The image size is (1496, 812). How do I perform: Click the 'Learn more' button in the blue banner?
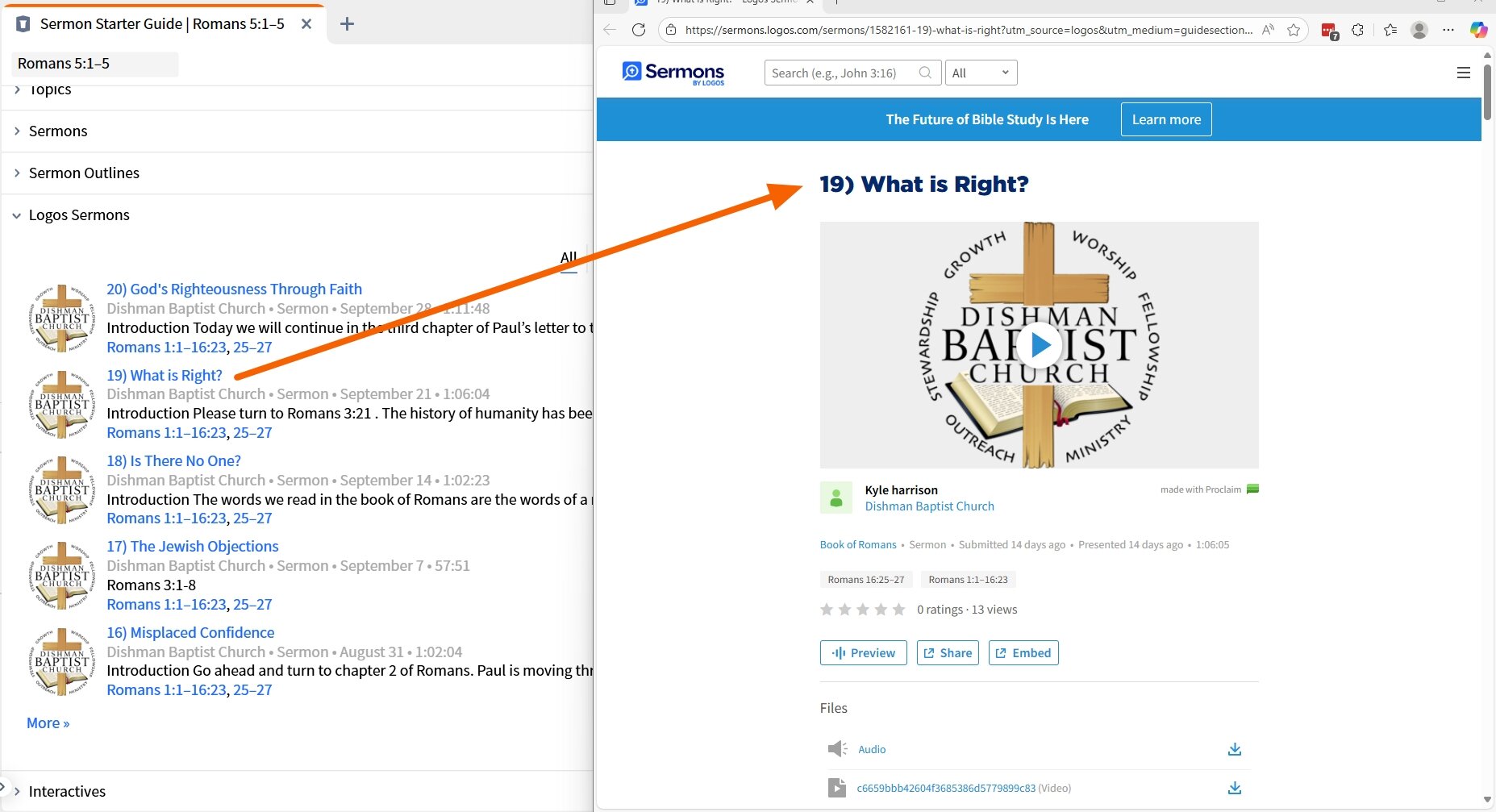(1165, 119)
